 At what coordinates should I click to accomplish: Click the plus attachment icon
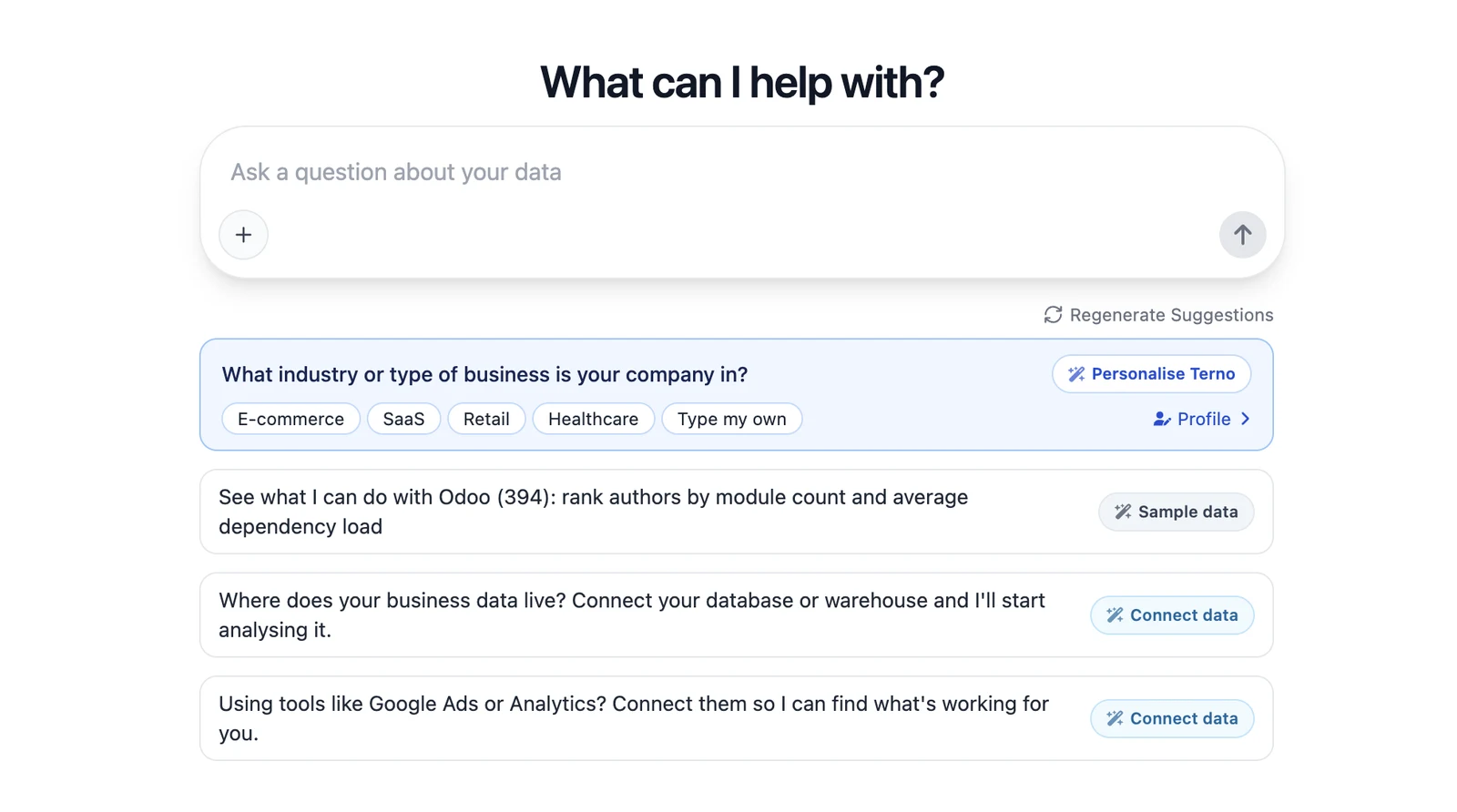243,235
